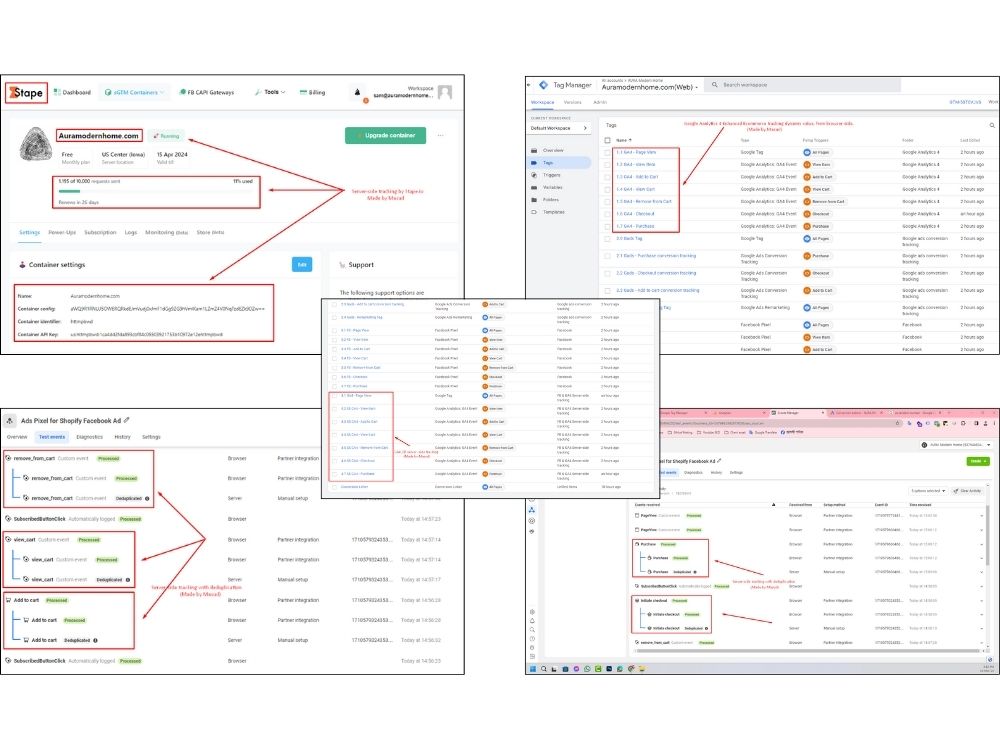
Task: Check the box for 1.7 GA4 - Purchase
Action: click(607, 226)
